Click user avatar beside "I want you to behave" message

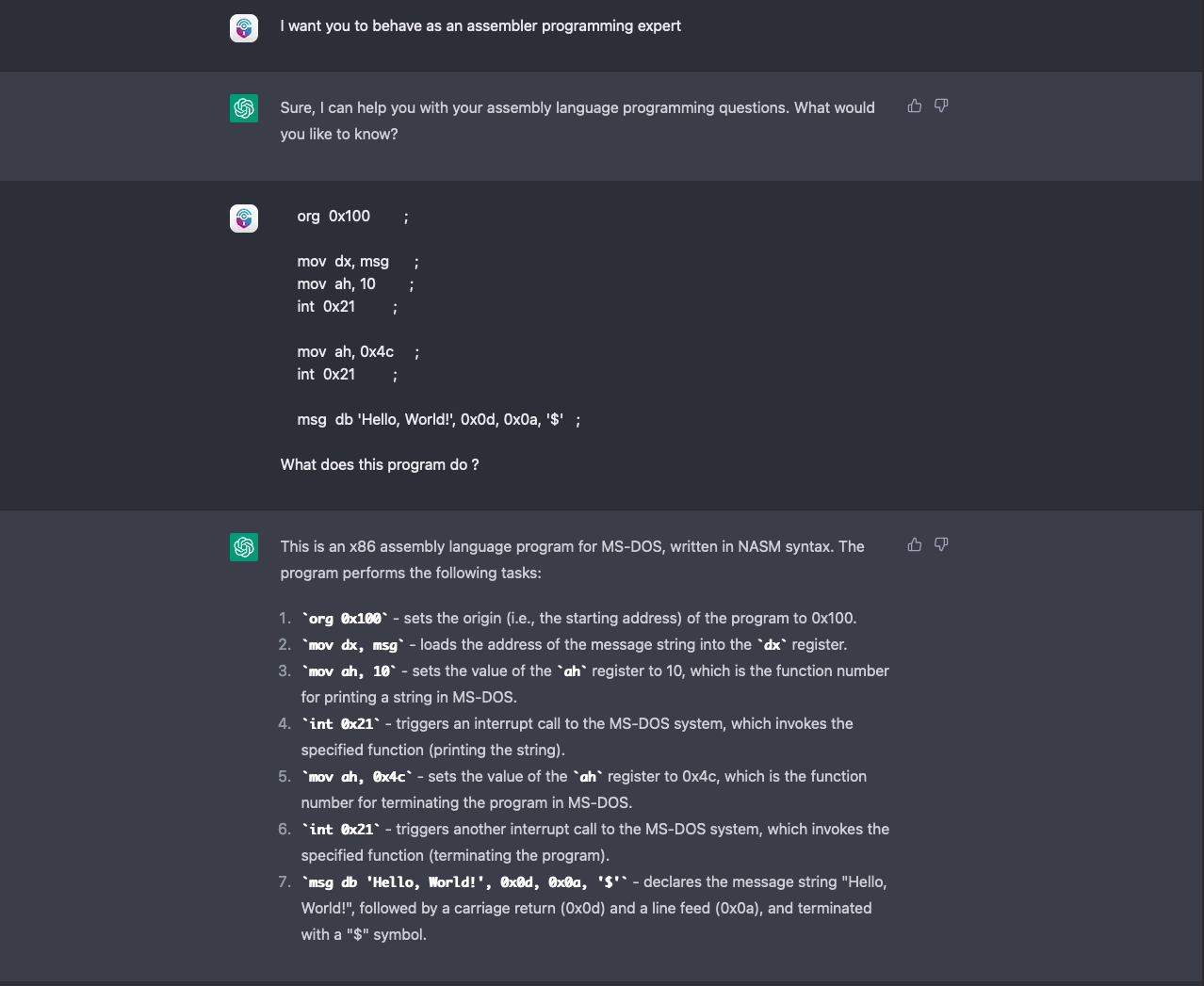point(244,27)
